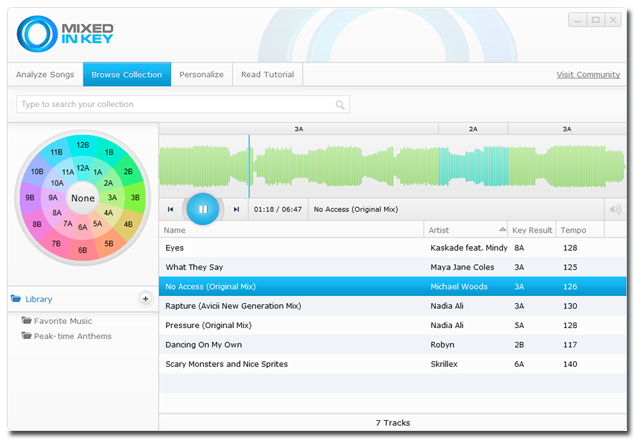
Task: Select 9B on the Camelot wheel
Action: point(30,198)
